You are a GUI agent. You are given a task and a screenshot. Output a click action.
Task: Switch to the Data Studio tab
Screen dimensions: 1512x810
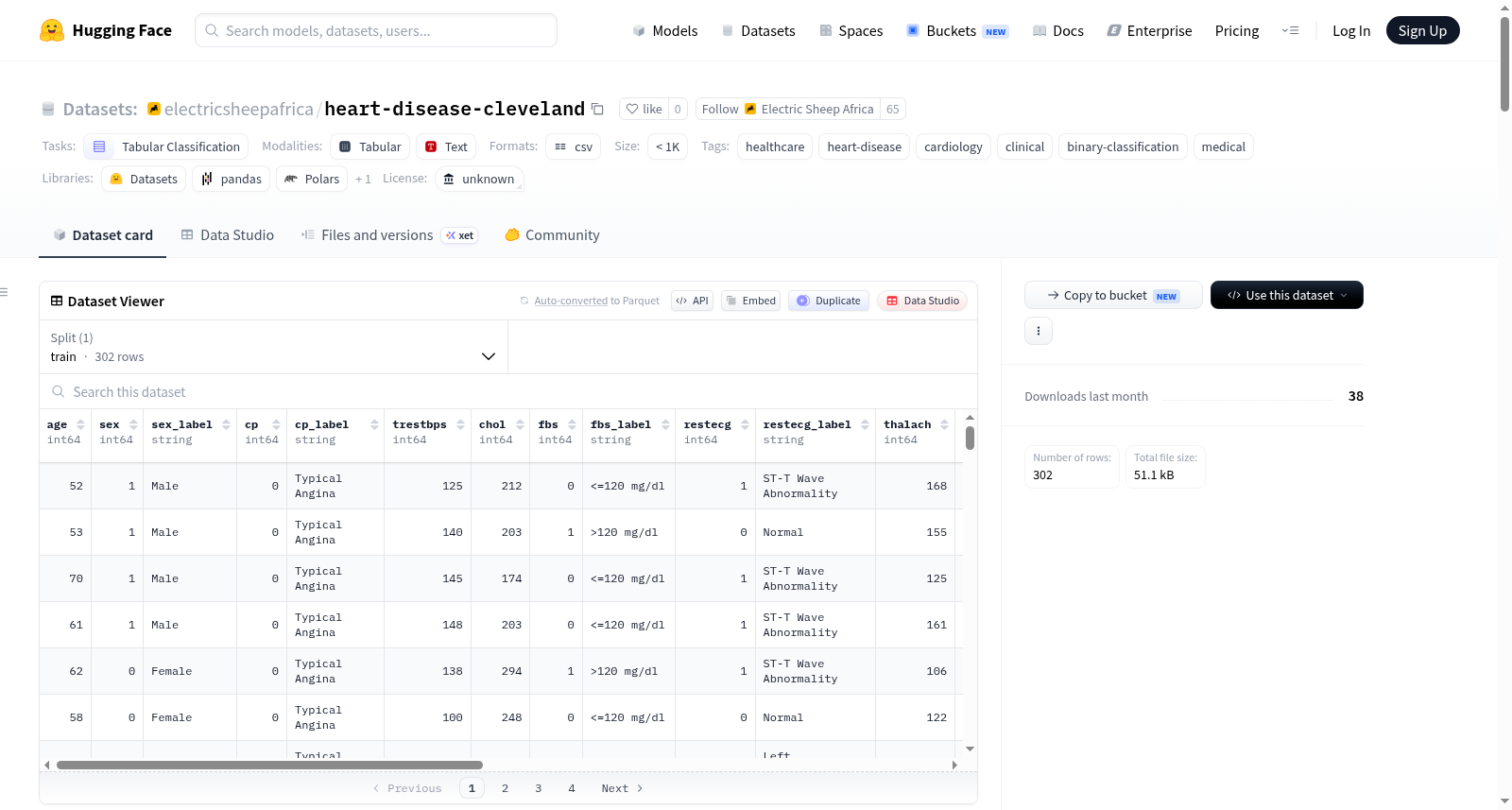[x=228, y=234]
